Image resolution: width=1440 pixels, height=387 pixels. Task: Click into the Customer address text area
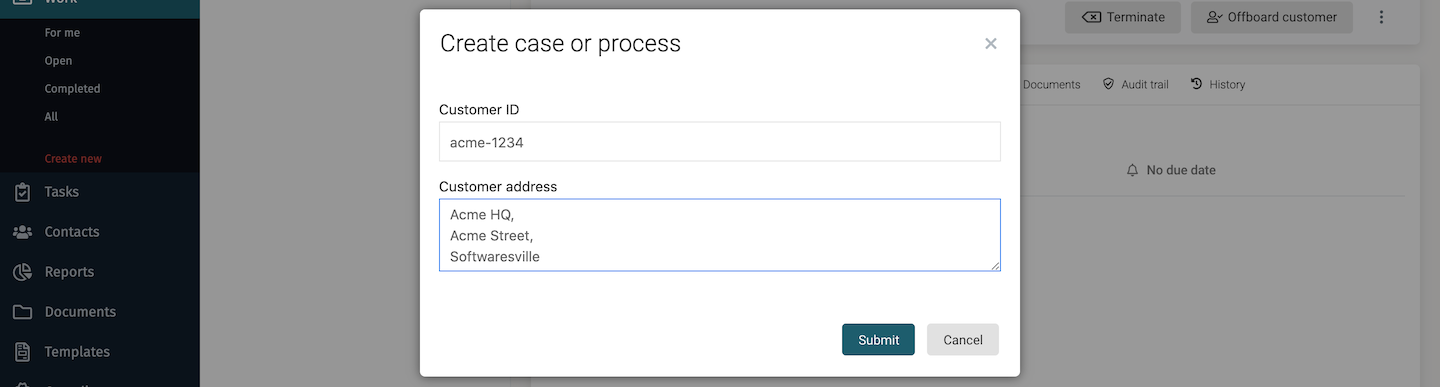pyautogui.click(x=720, y=235)
